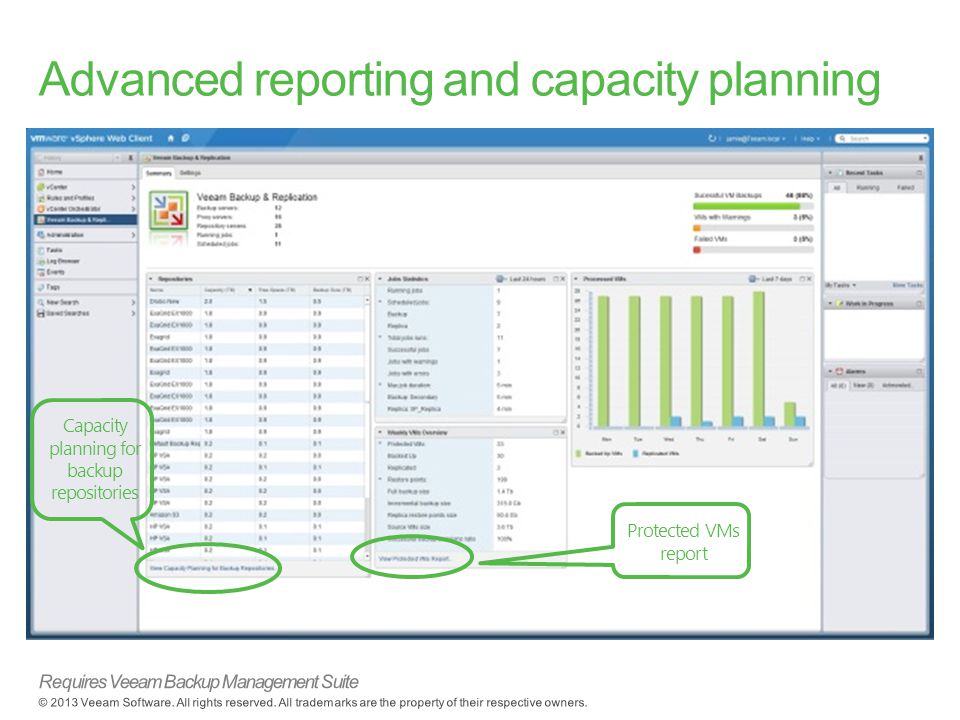
Task: Collapse Processed VMs panel triangle
Action: 576,279
